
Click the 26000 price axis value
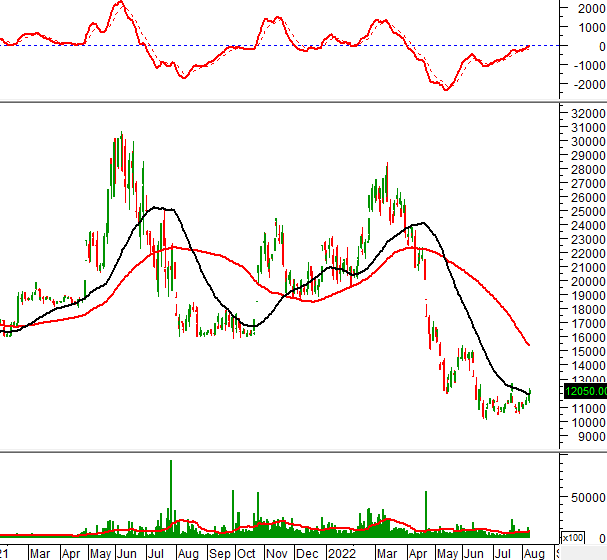(588, 197)
